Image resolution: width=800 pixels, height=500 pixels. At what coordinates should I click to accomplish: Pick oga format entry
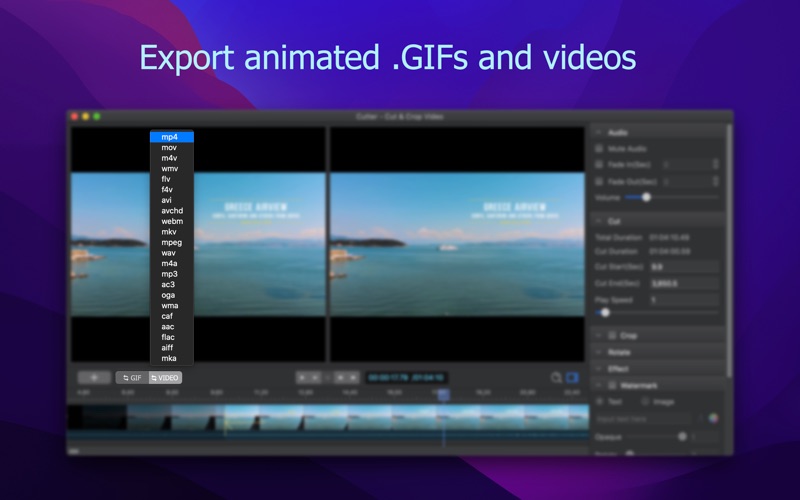pos(172,295)
